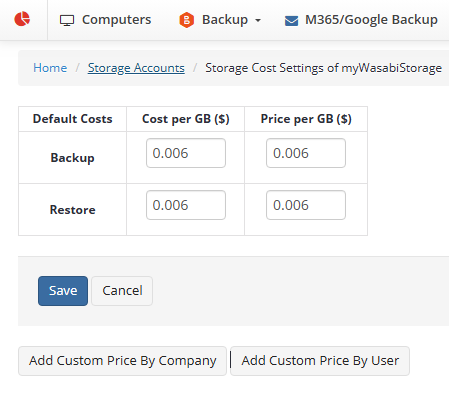The width and height of the screenshot is (449, 397).
Task: Expand the Backup dropdown arrow
Action: click(x=258, y=21)
